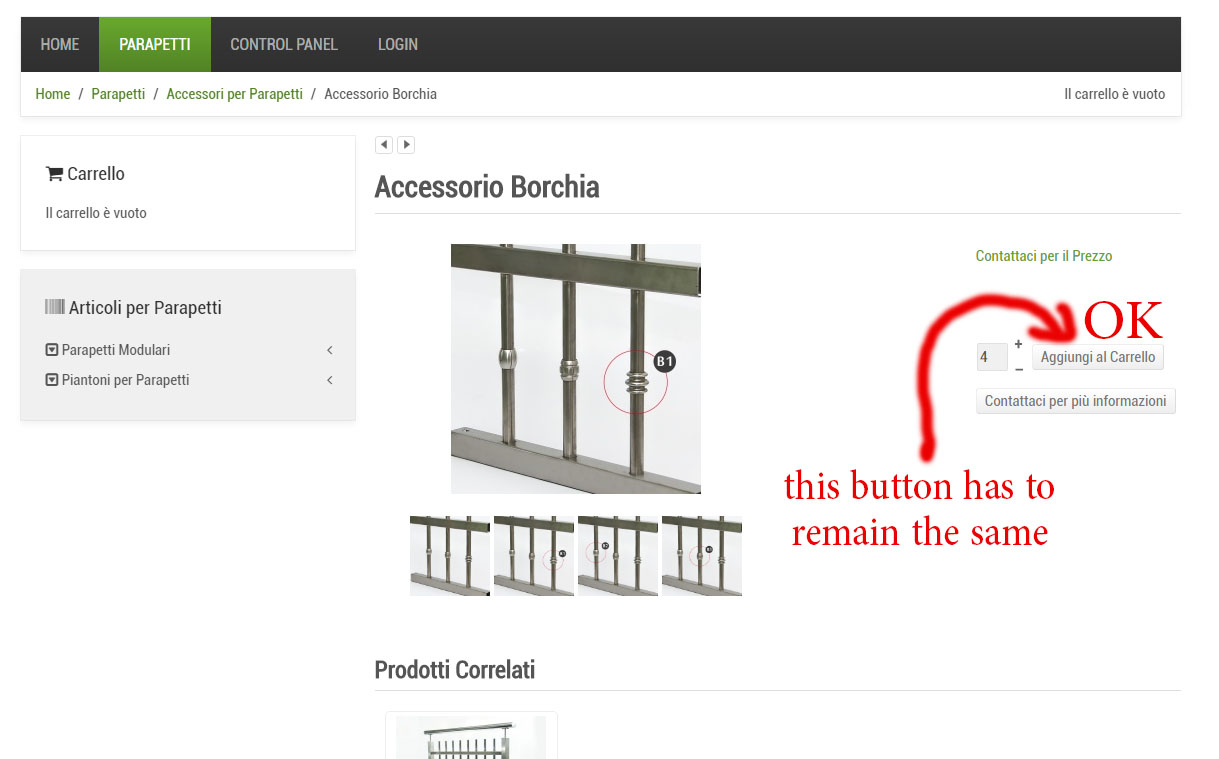Screen dimensions: 1219x759
Task: Click the barcode icon beside Articoli per Parapetti
Action: (55, 308)
